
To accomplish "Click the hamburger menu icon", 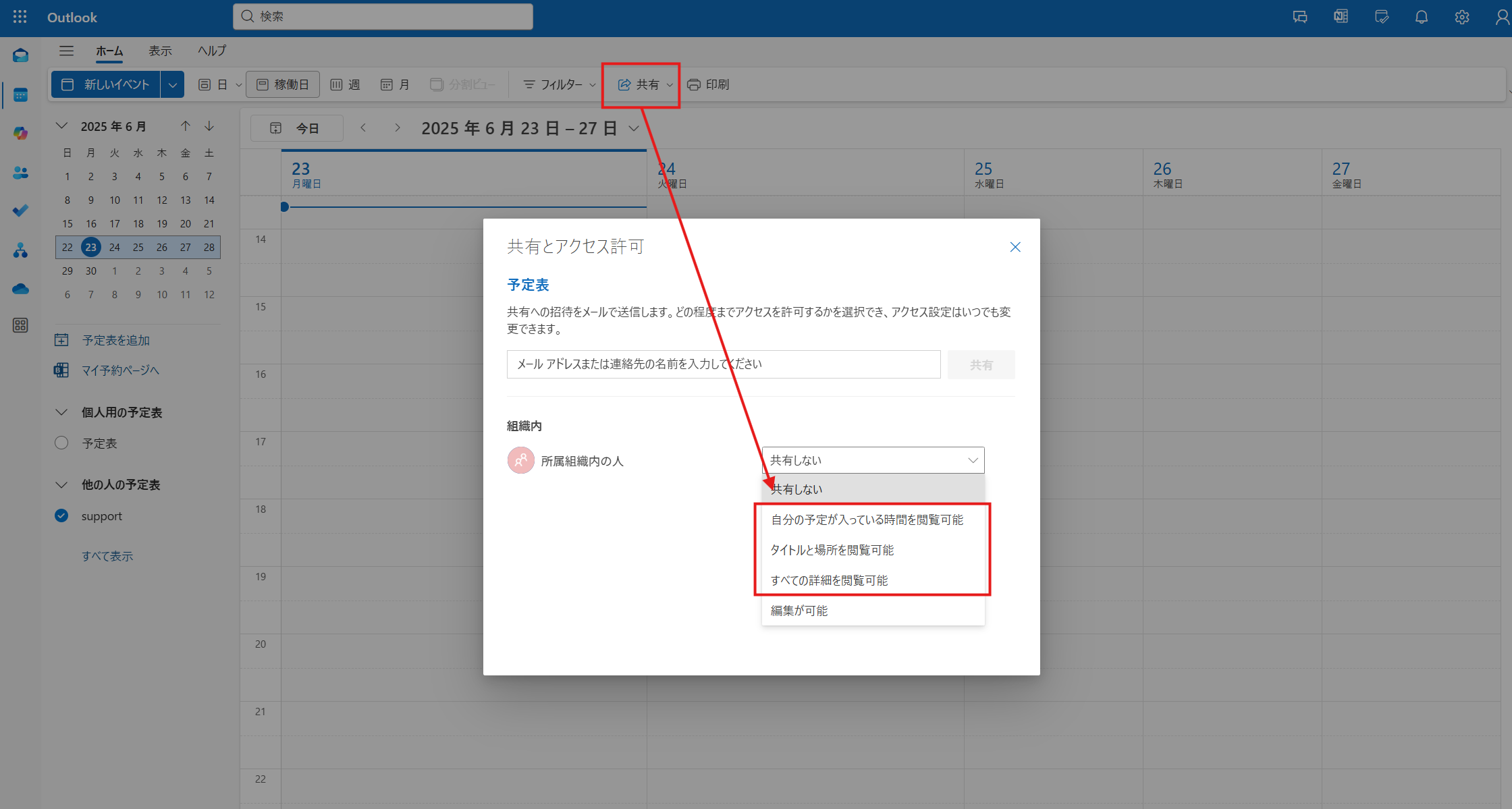I will click(x=66, y=51).
